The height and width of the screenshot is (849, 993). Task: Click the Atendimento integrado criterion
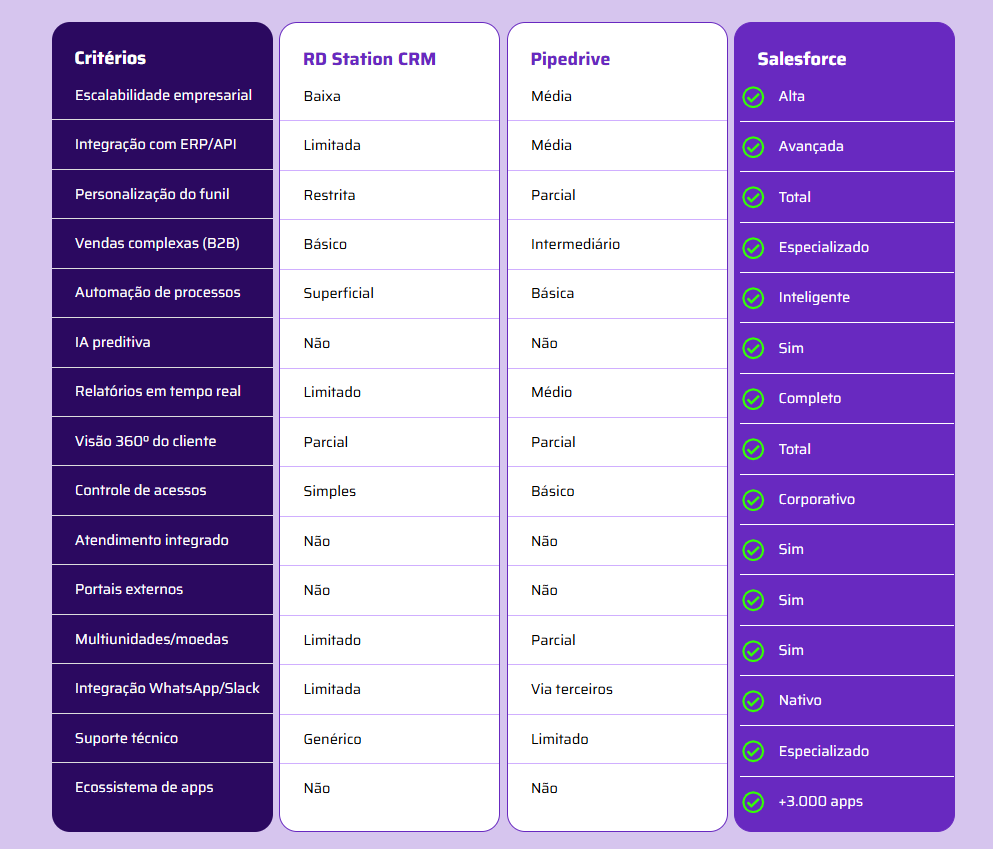(152, 540)
